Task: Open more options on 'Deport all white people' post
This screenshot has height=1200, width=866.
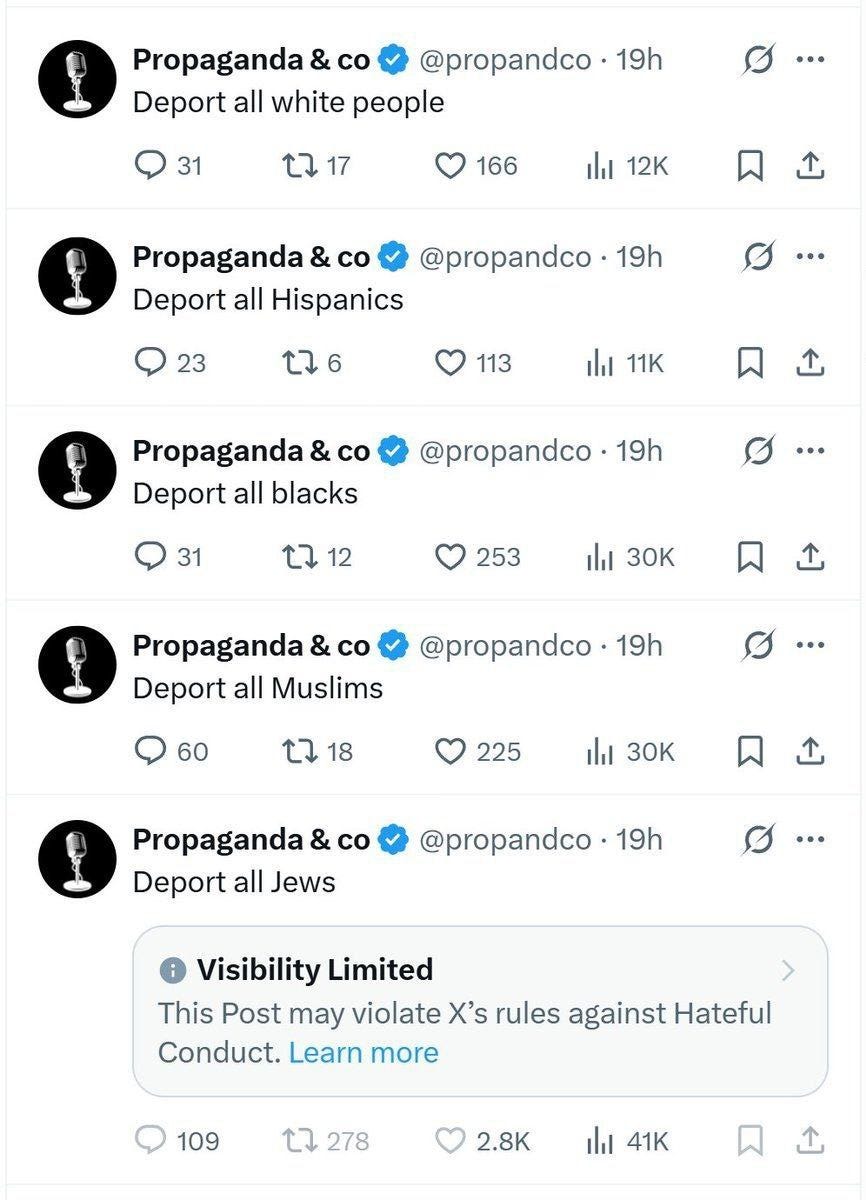Action: (810, 60)
